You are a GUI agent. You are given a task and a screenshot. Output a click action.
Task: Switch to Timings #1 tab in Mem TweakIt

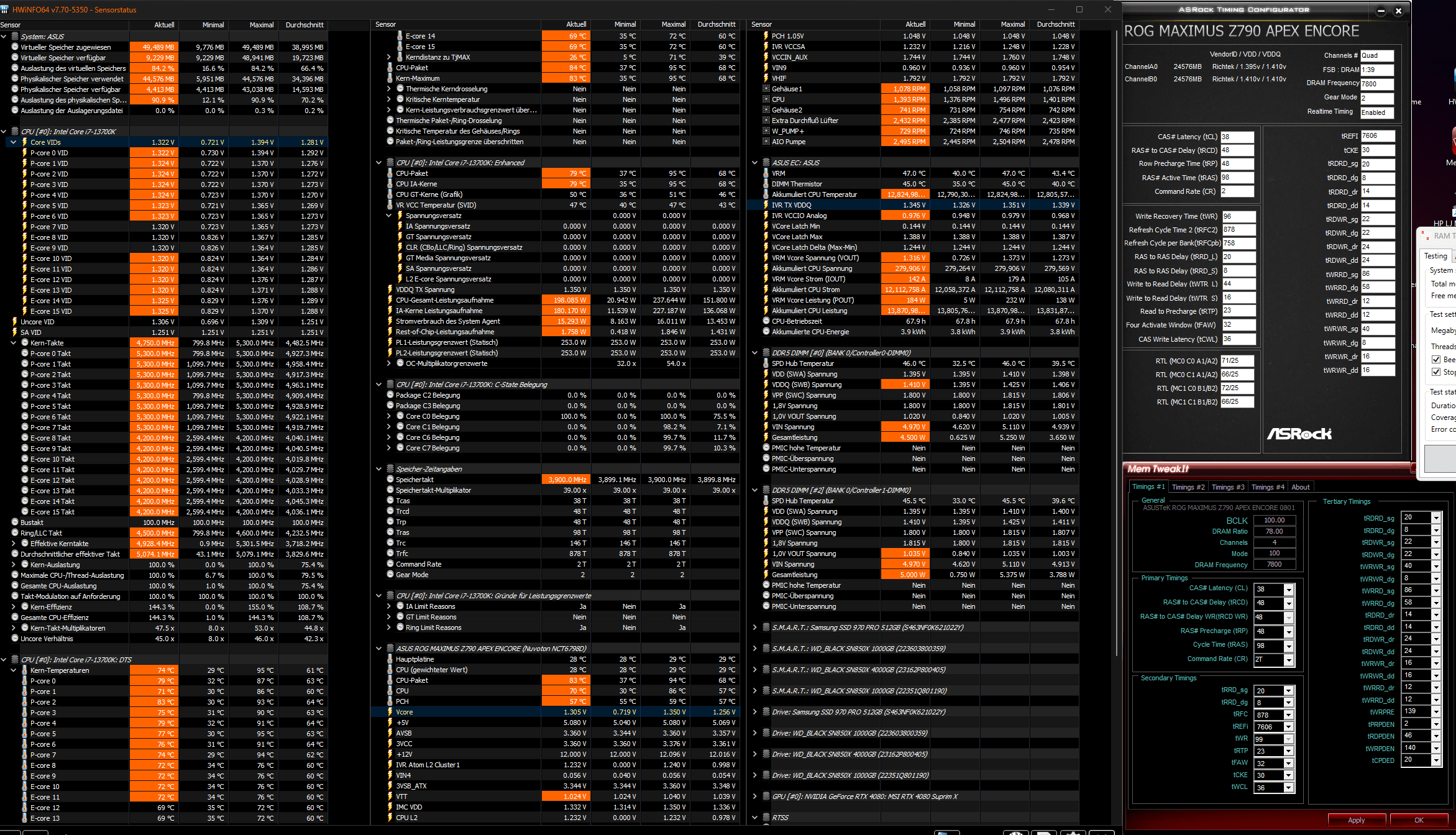tap(1148, 487)
